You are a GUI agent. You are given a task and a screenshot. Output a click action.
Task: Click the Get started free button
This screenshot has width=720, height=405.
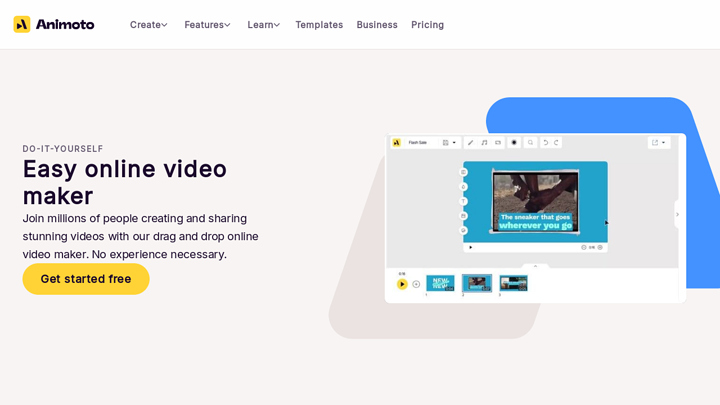tap(86, 279)
